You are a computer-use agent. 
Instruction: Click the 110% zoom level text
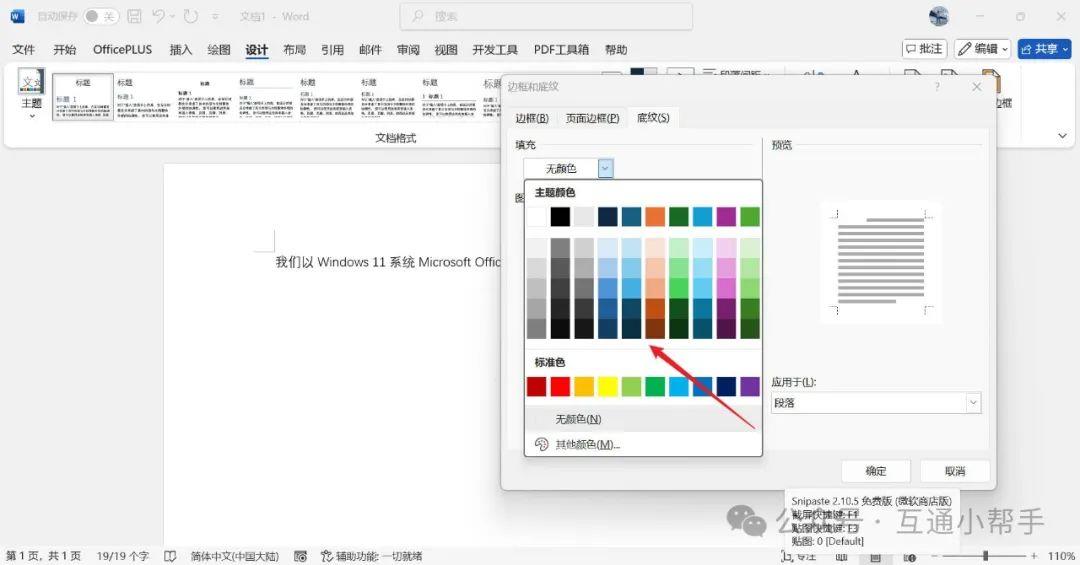click(1061, 556)
